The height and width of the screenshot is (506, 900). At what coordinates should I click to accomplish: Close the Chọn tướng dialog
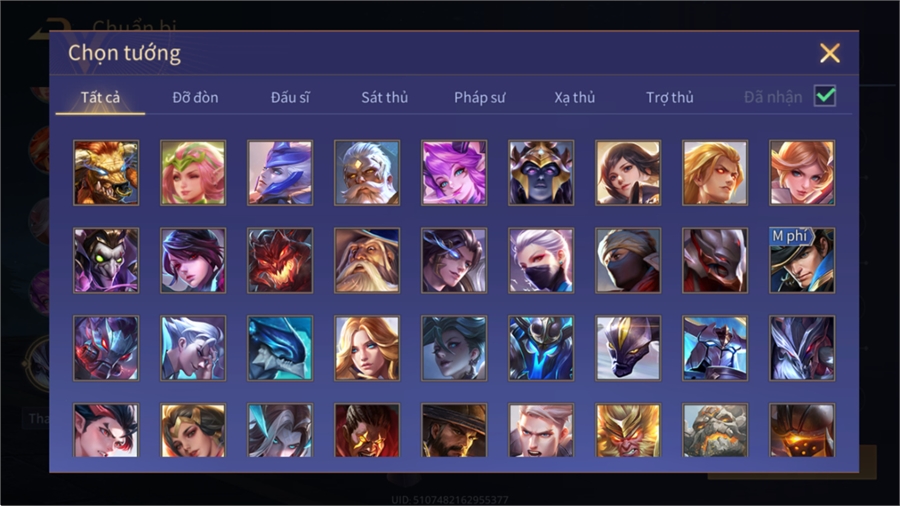point(829,53)
